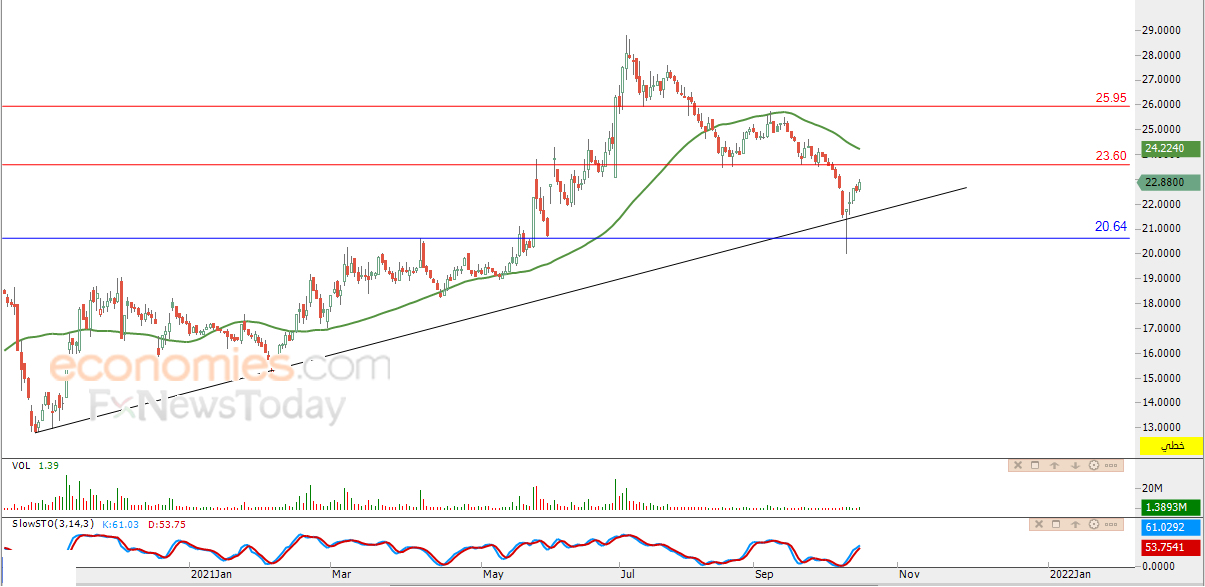Open VOL indicator settings gear
The width and height of the screenshot is (1205, 587).
[1094, 465]
